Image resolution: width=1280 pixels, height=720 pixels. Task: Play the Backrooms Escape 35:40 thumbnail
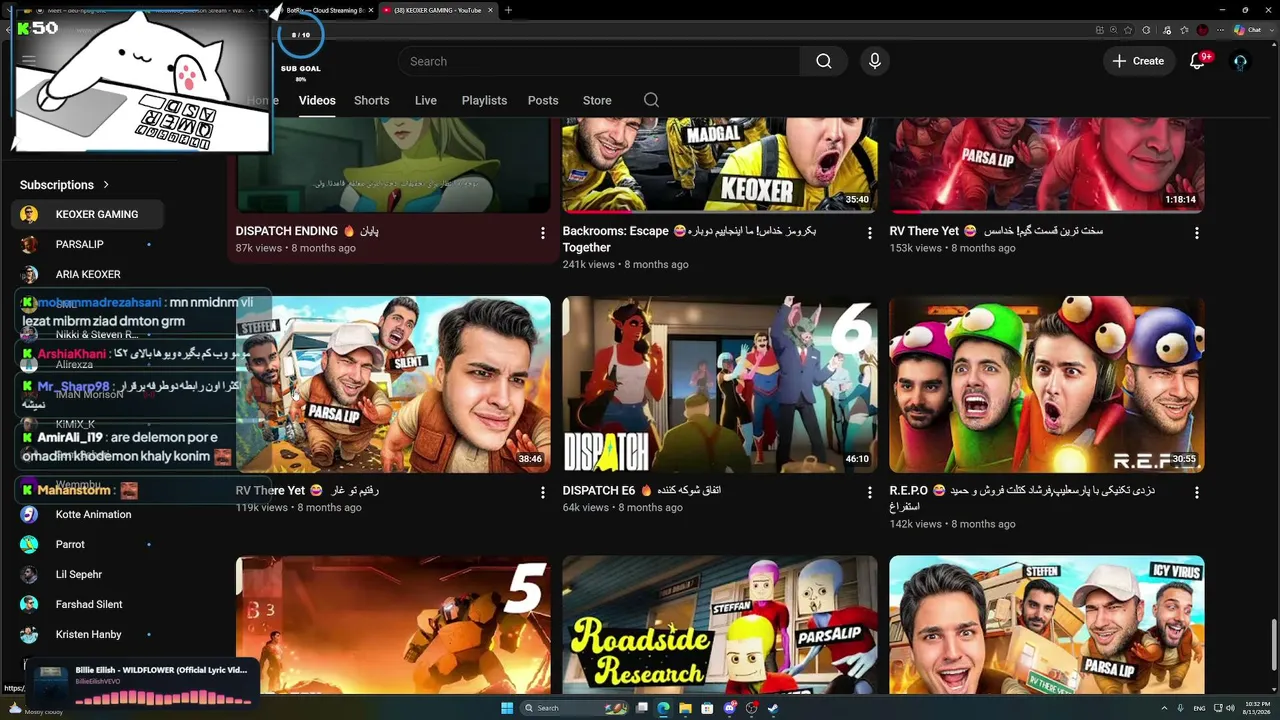720,165
